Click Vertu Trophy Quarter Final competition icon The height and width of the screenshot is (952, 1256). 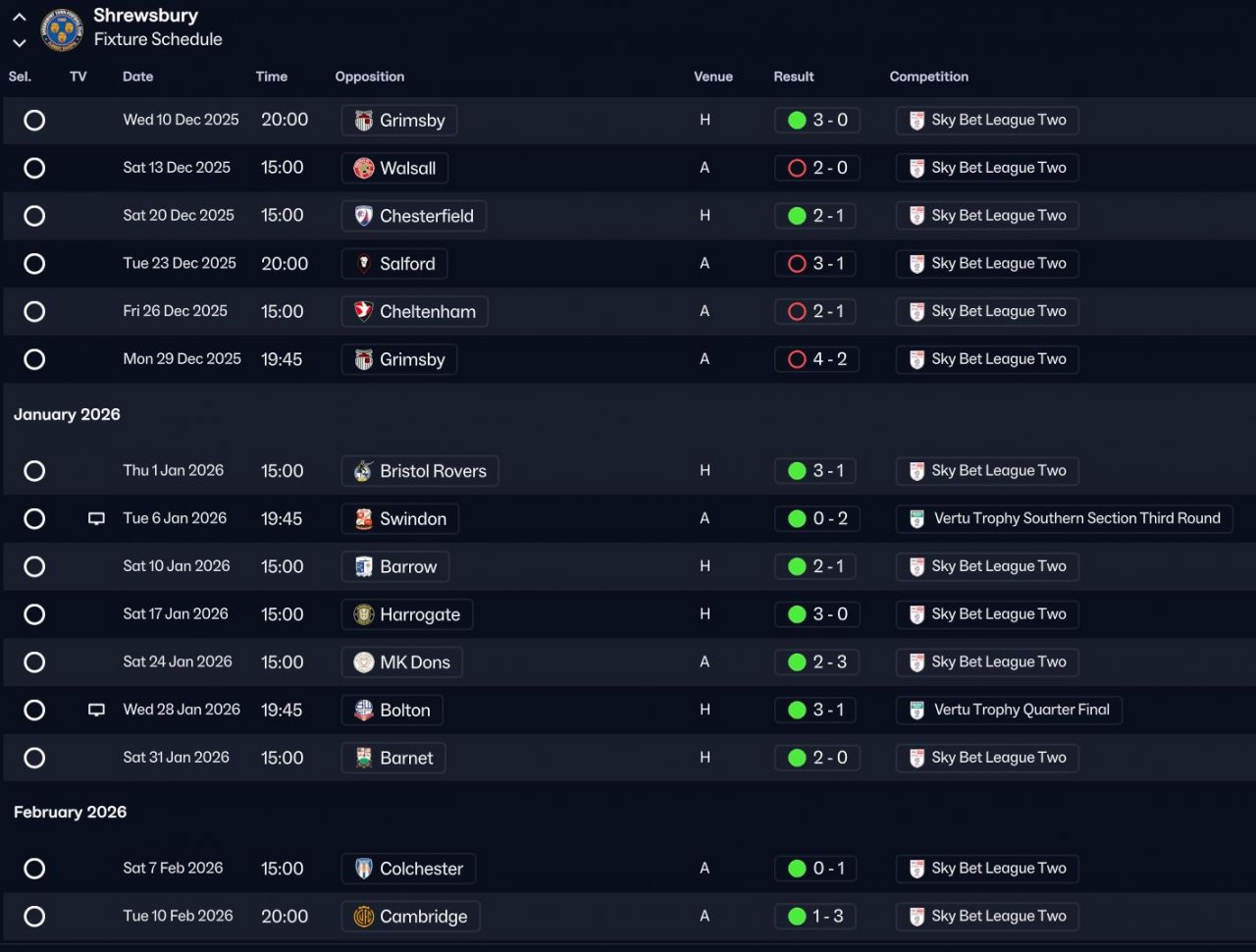917,711
